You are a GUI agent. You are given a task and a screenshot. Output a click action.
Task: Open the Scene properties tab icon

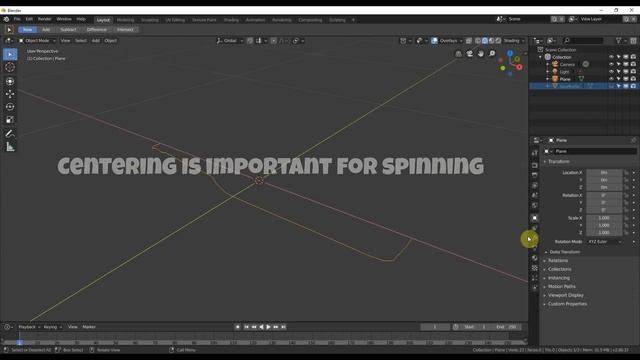click(x=535, y=196)
